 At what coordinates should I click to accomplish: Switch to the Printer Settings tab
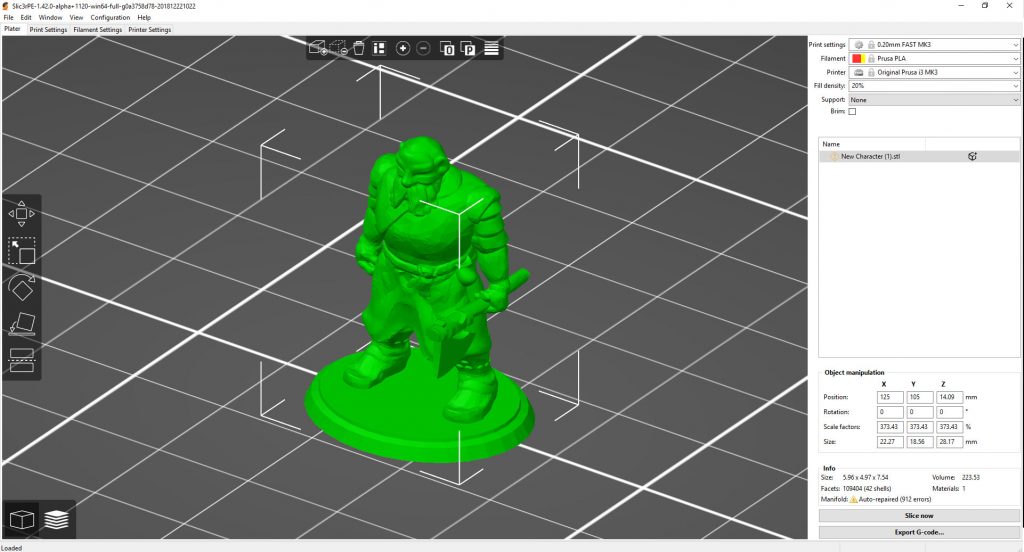(150, 29)
